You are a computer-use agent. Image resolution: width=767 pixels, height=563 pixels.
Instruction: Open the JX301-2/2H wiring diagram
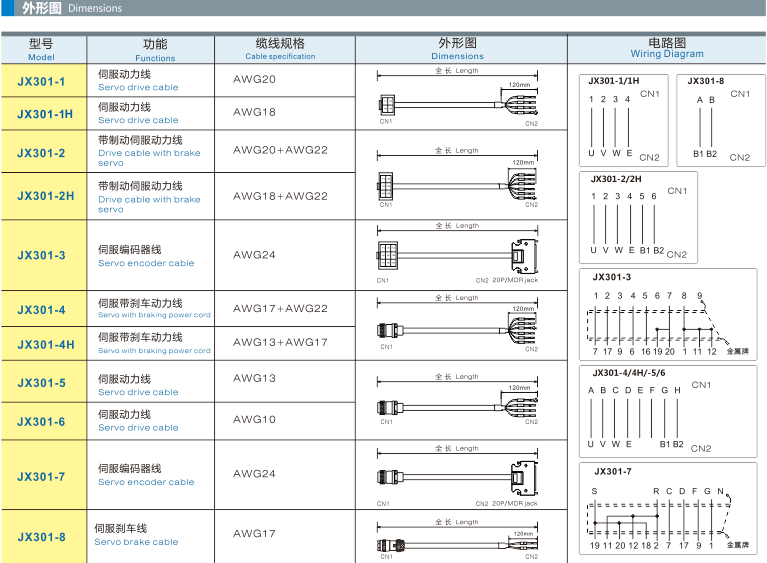point(638,217)
